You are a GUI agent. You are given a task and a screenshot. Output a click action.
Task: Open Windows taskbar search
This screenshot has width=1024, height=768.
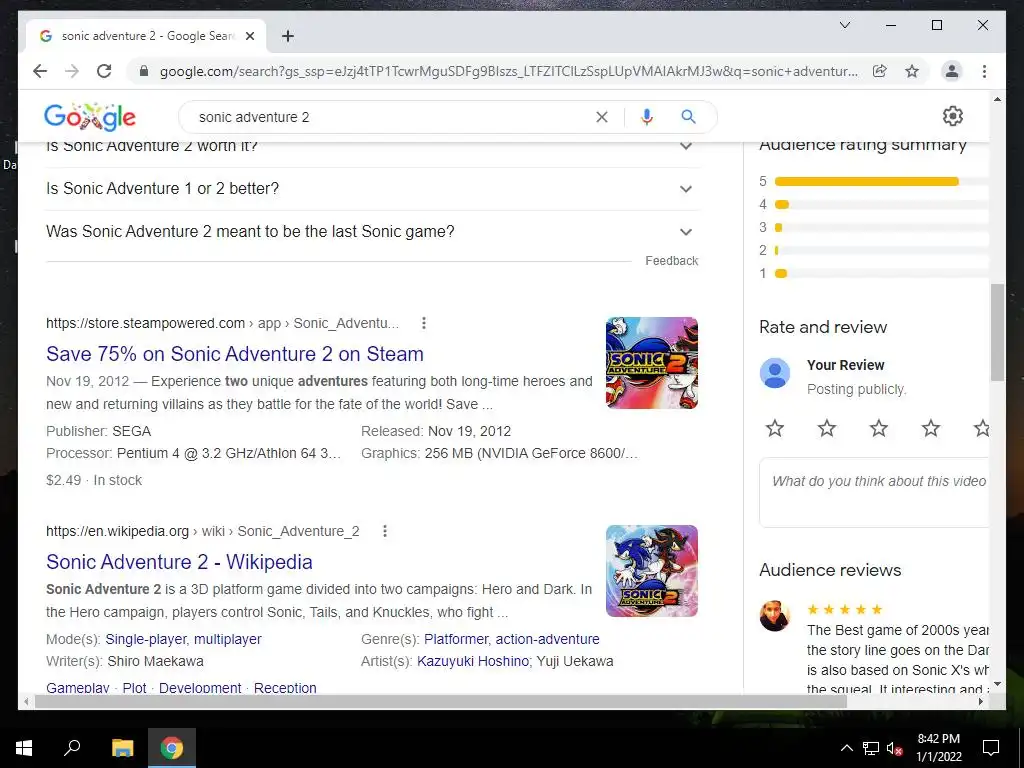(72, 748)
